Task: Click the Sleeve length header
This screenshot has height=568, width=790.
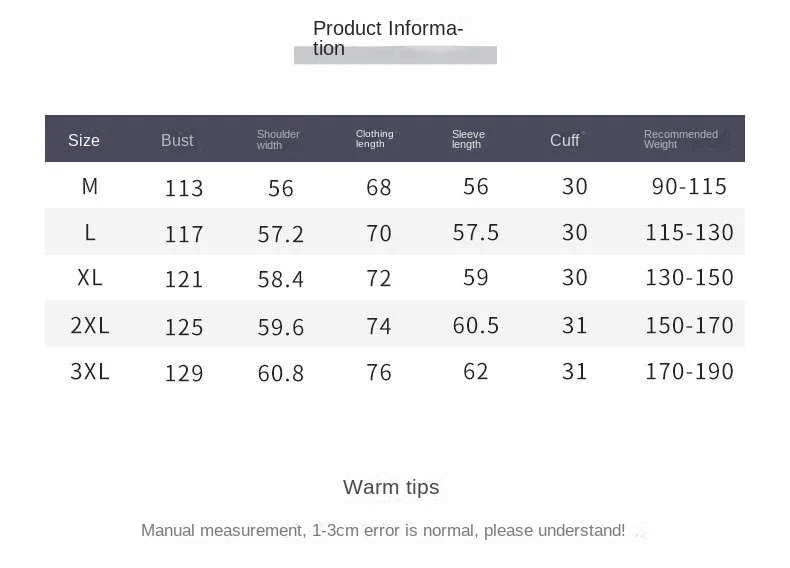Action: click(468, 139)
